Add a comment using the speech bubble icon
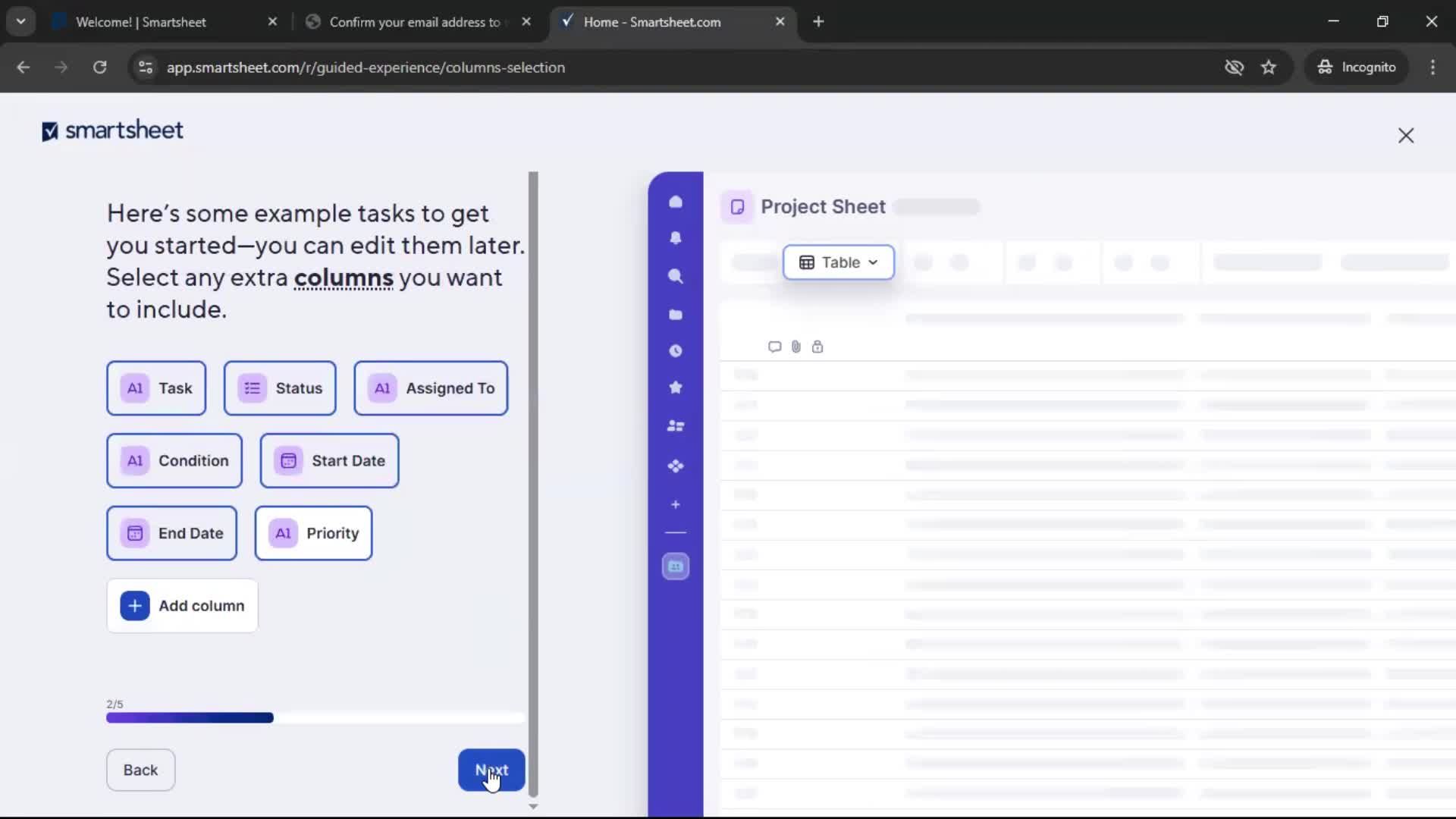1456x819 pixels. click(773, 347)
